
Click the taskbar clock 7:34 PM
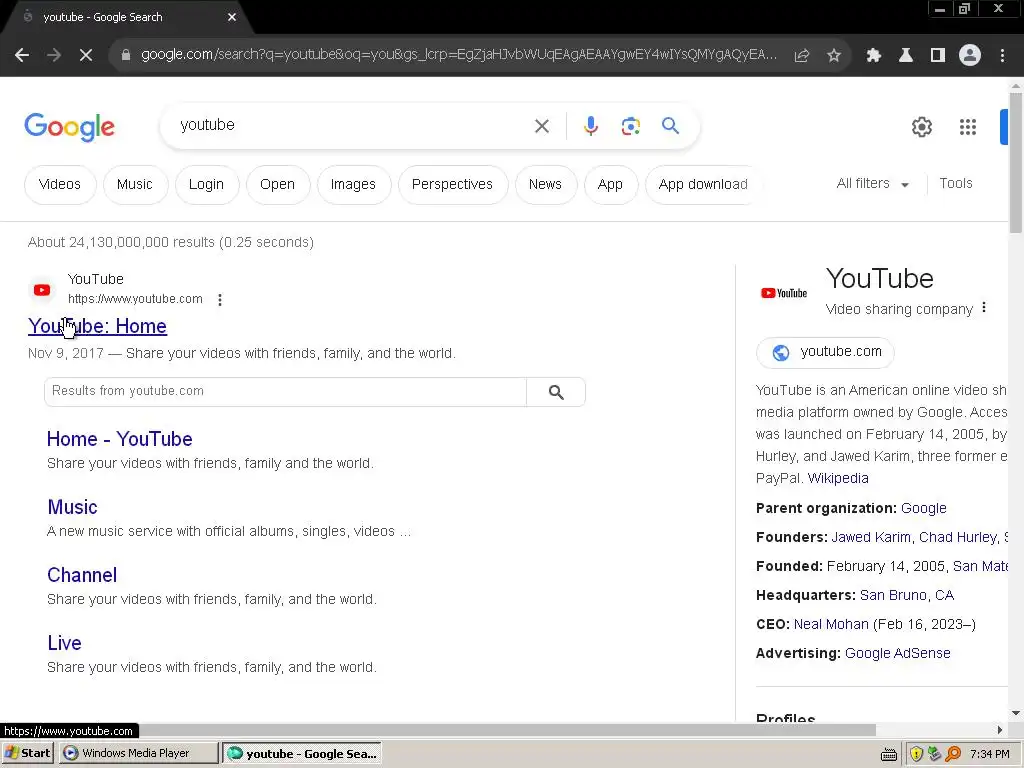(x=990, y=754)
